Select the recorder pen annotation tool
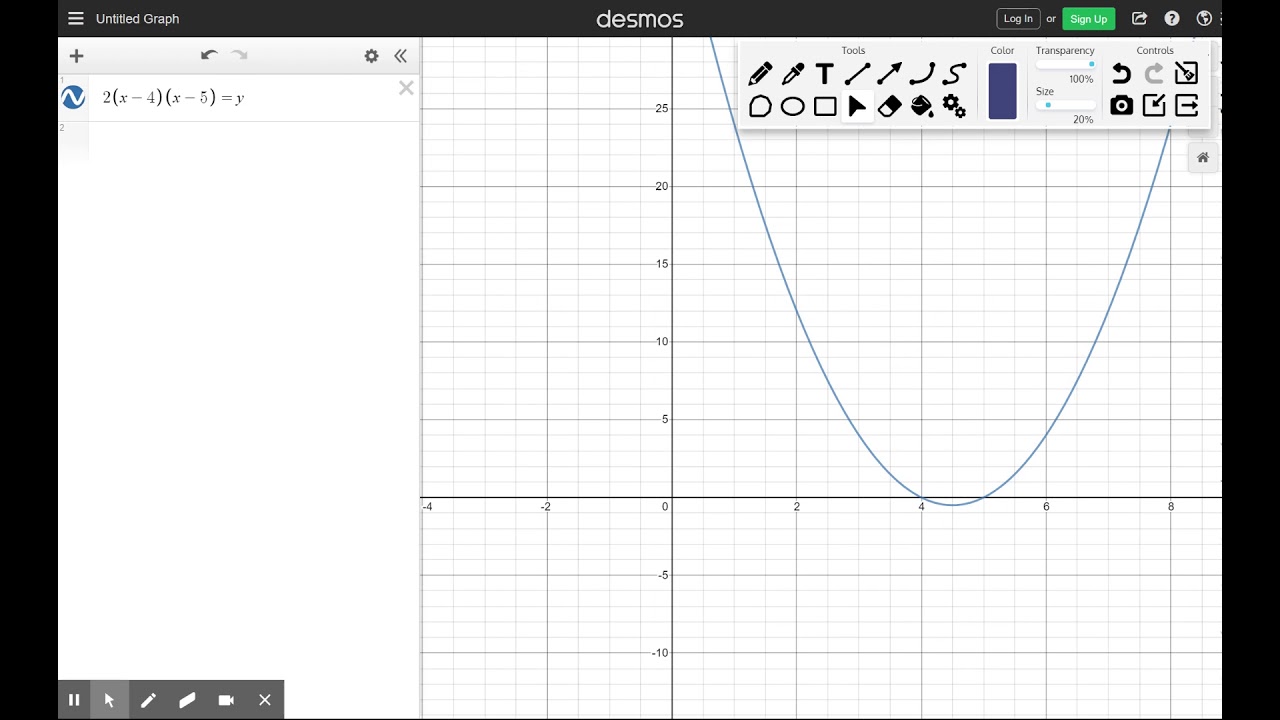This screenshot has width=1280, height=720. (x=148, y=700)
